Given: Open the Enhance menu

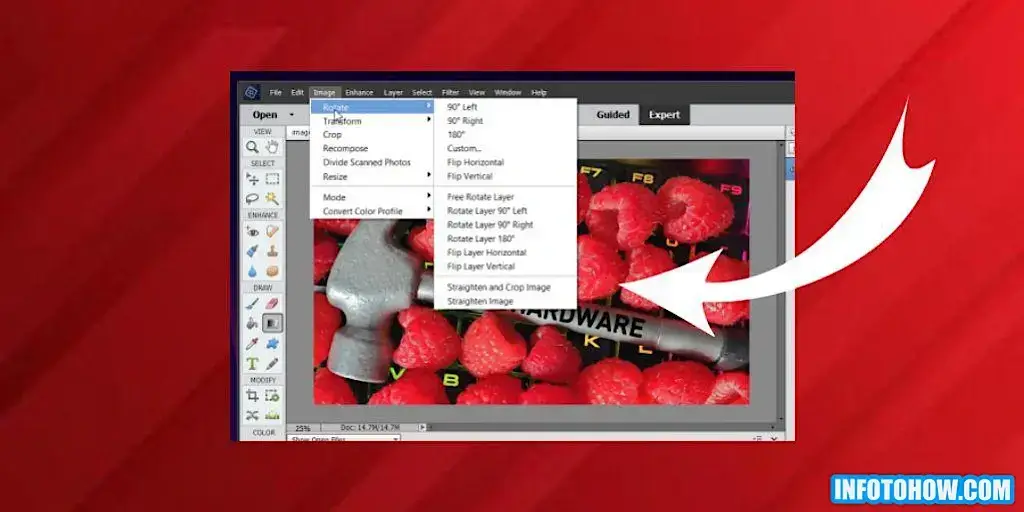Looking at the screenshot, I should point(359,93).
